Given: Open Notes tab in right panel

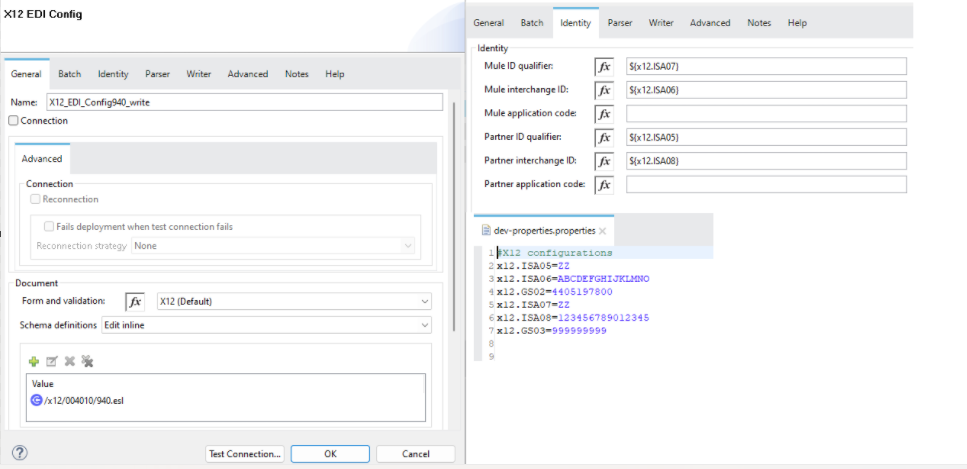Looking at the screenshot, I should click(x=759, y=23).
